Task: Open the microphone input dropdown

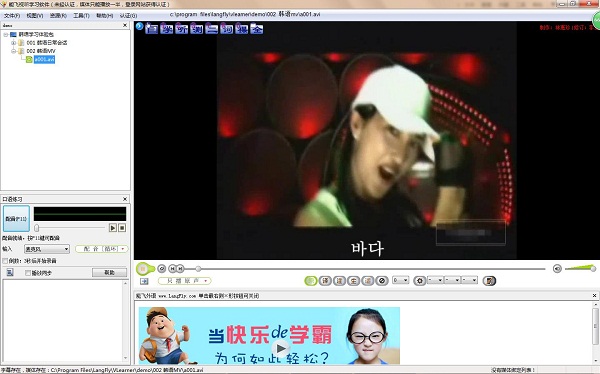Action: pyautogui.click(x=47, y=249)
